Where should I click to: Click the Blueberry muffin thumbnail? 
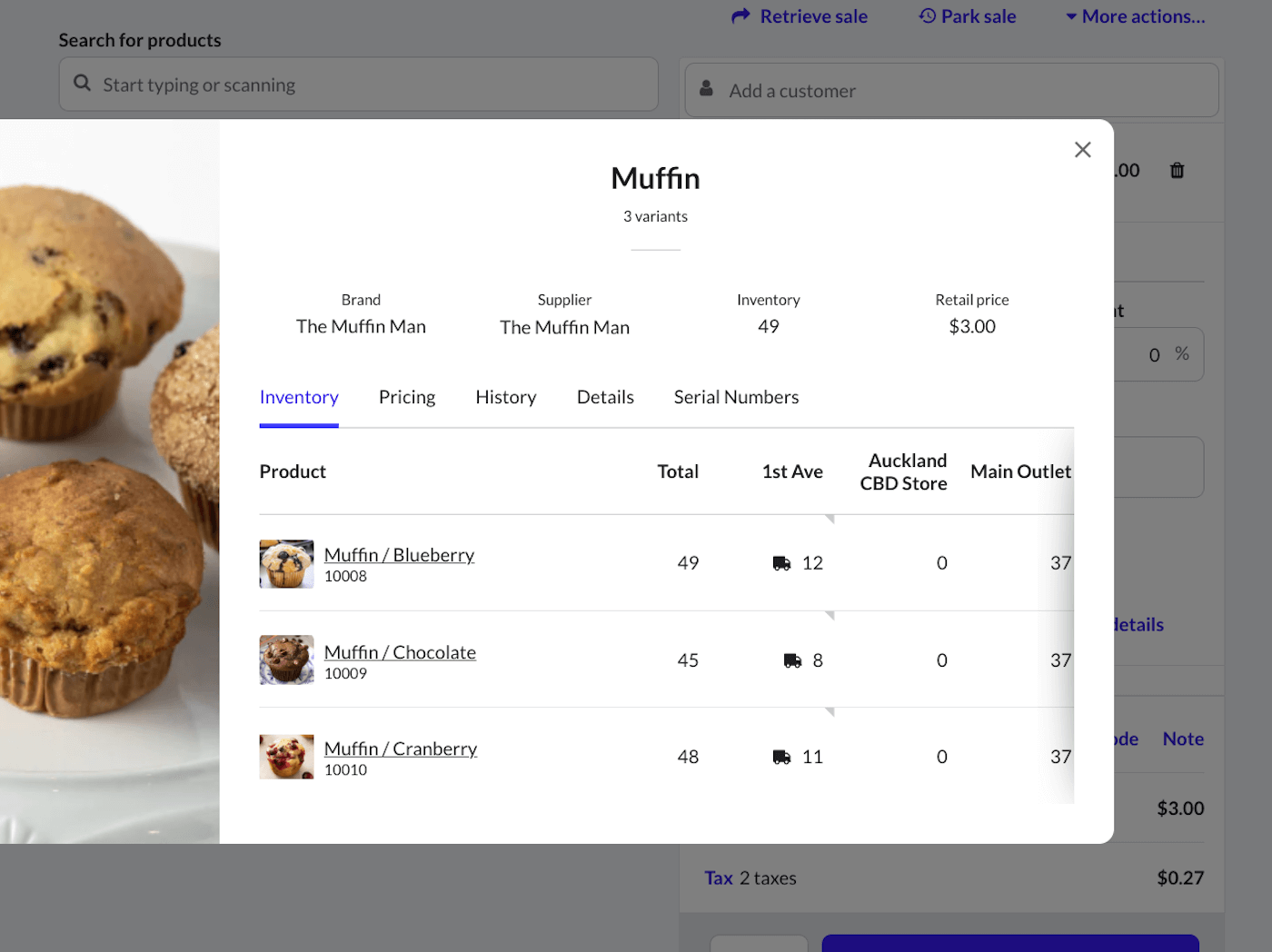[286, 564]
